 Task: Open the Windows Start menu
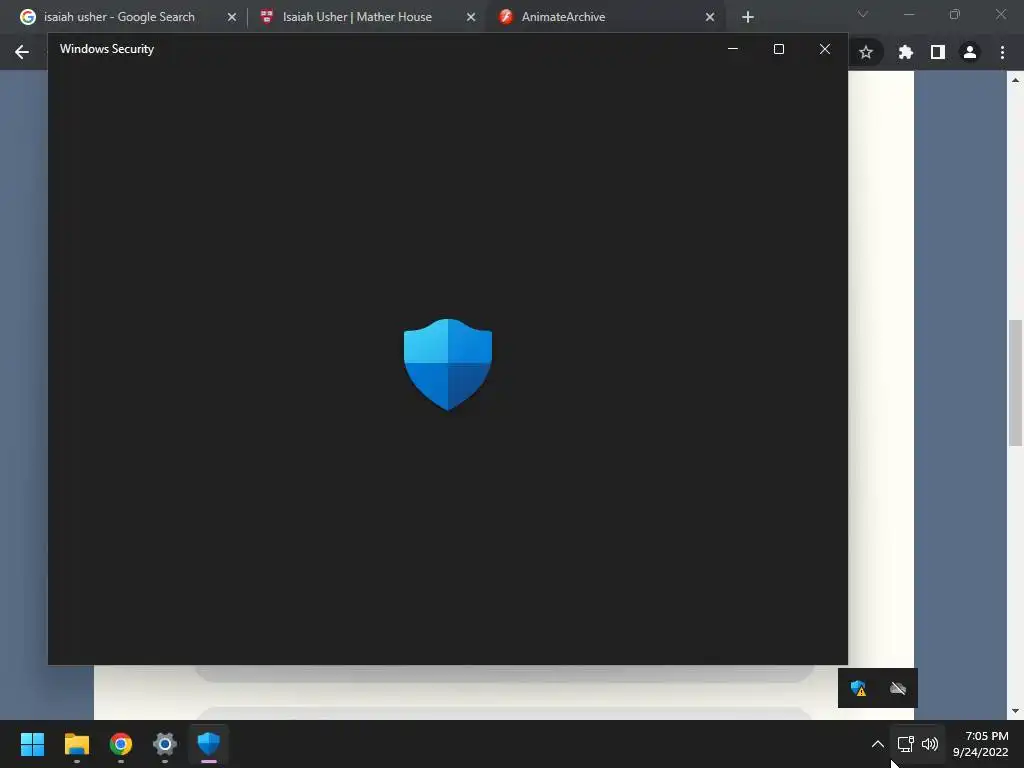point(32,744)
